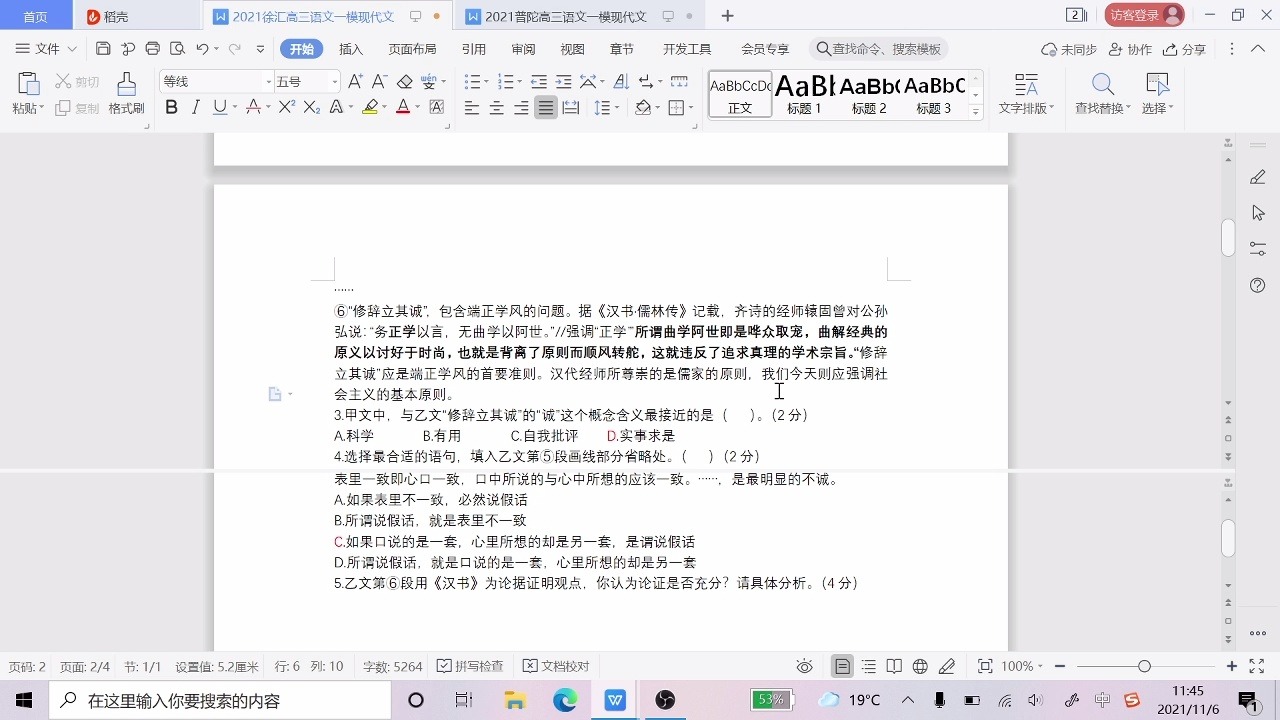The height and width of the screenshot is (720, 1280).
Task: Click 文档校对 in status bar
Action: pos(556,666)
